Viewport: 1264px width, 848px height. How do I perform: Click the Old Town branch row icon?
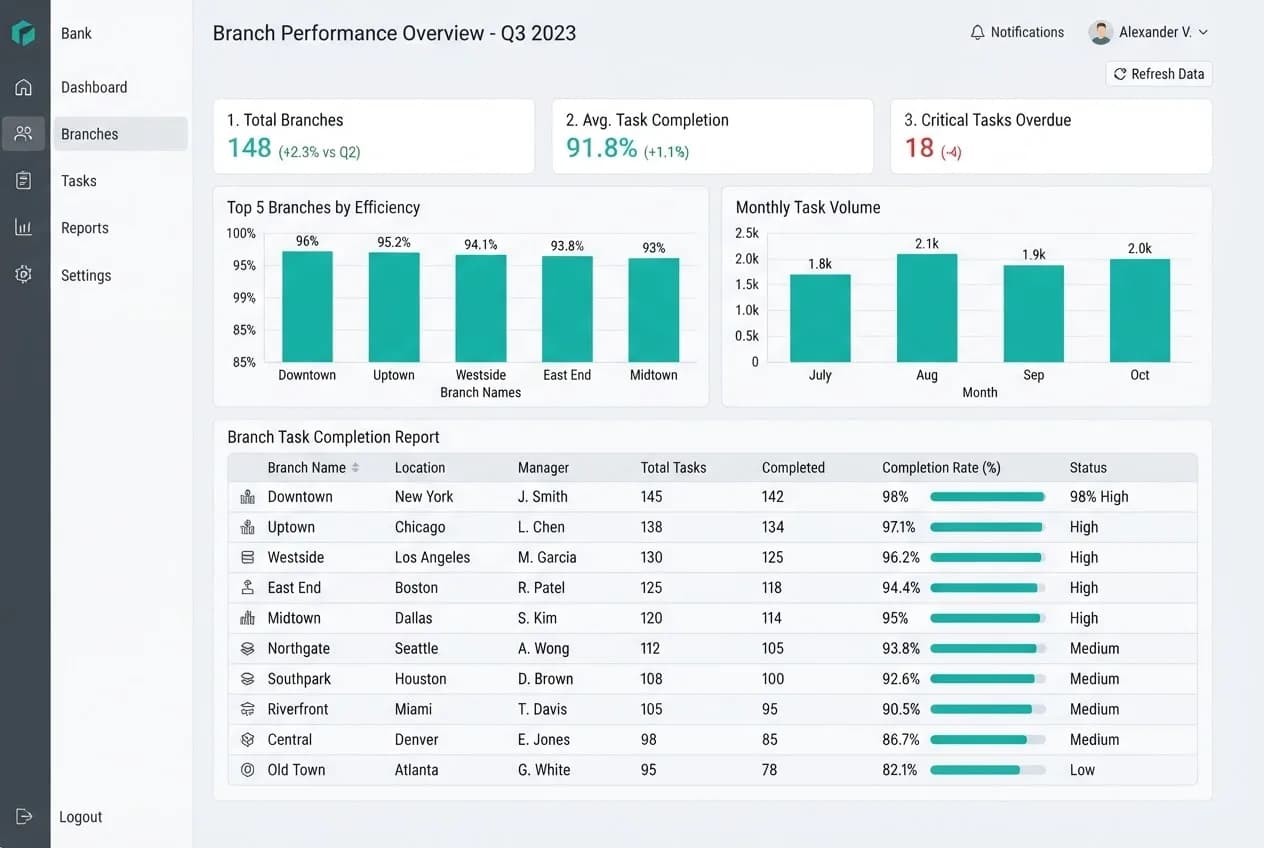[248, 770]
